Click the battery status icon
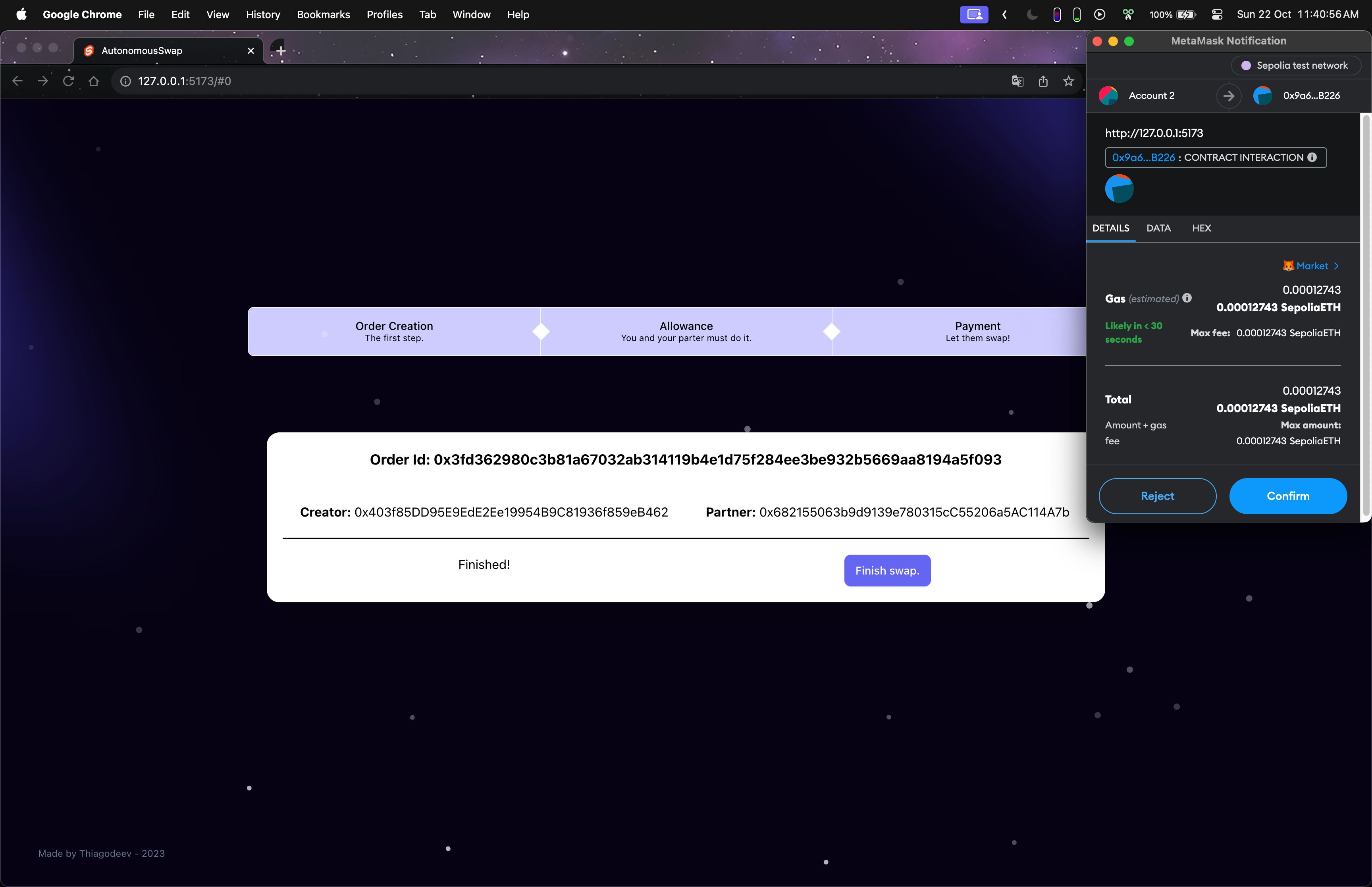Viewport: 1372px width, 887px height. 1185,14
